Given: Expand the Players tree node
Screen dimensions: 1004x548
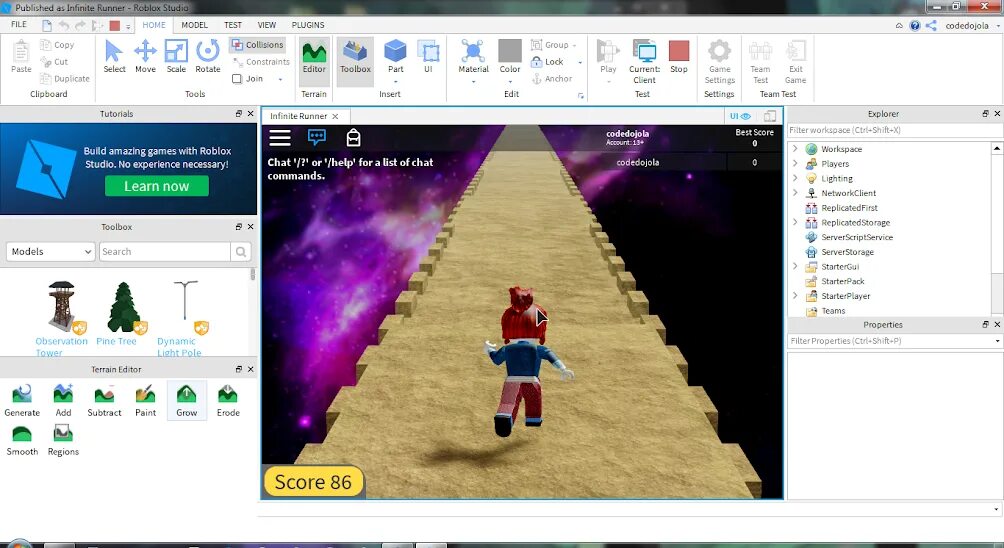Looking at the screenshot, I should (x=795, y=163).
